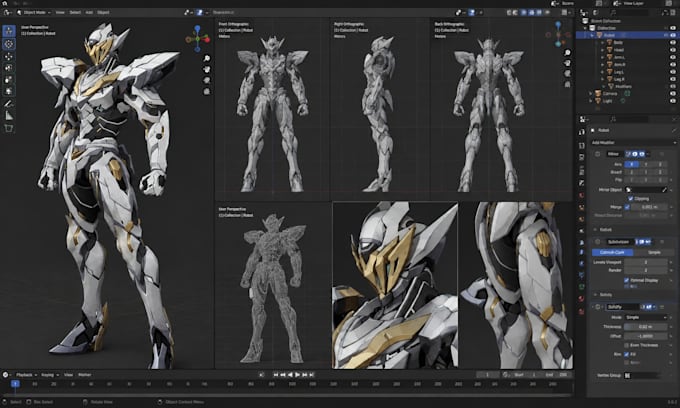Open the Output properties tab
This screenshot has height=408, width=680.
tap(582, 158)
